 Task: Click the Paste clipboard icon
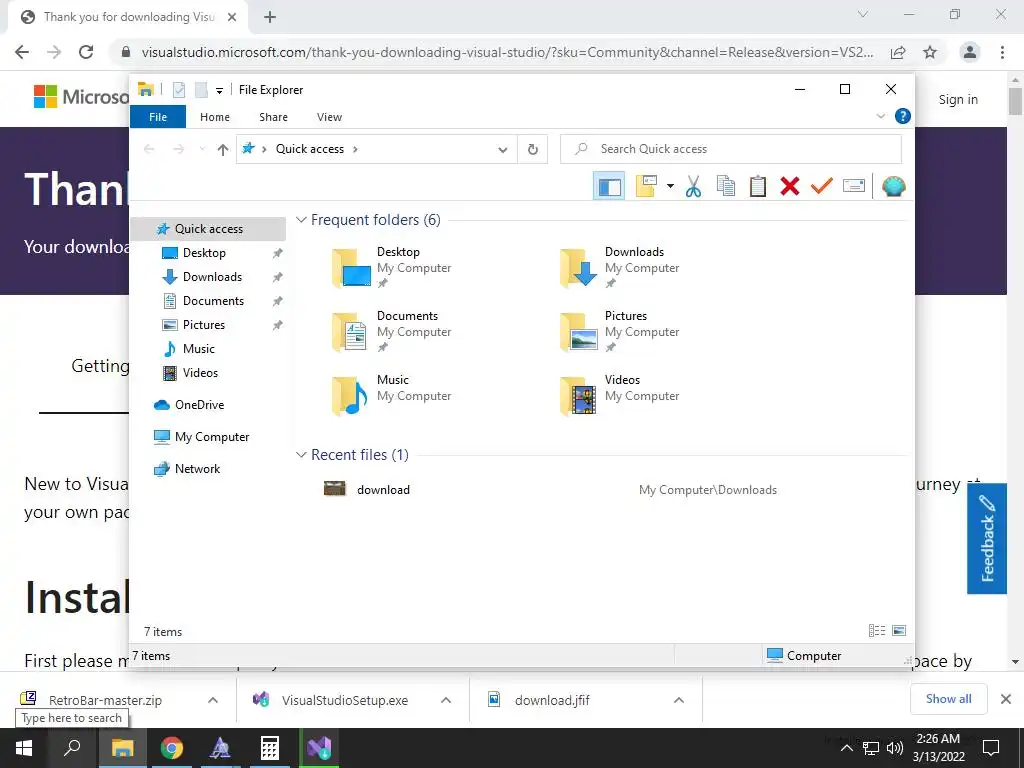tap(758, 187)
